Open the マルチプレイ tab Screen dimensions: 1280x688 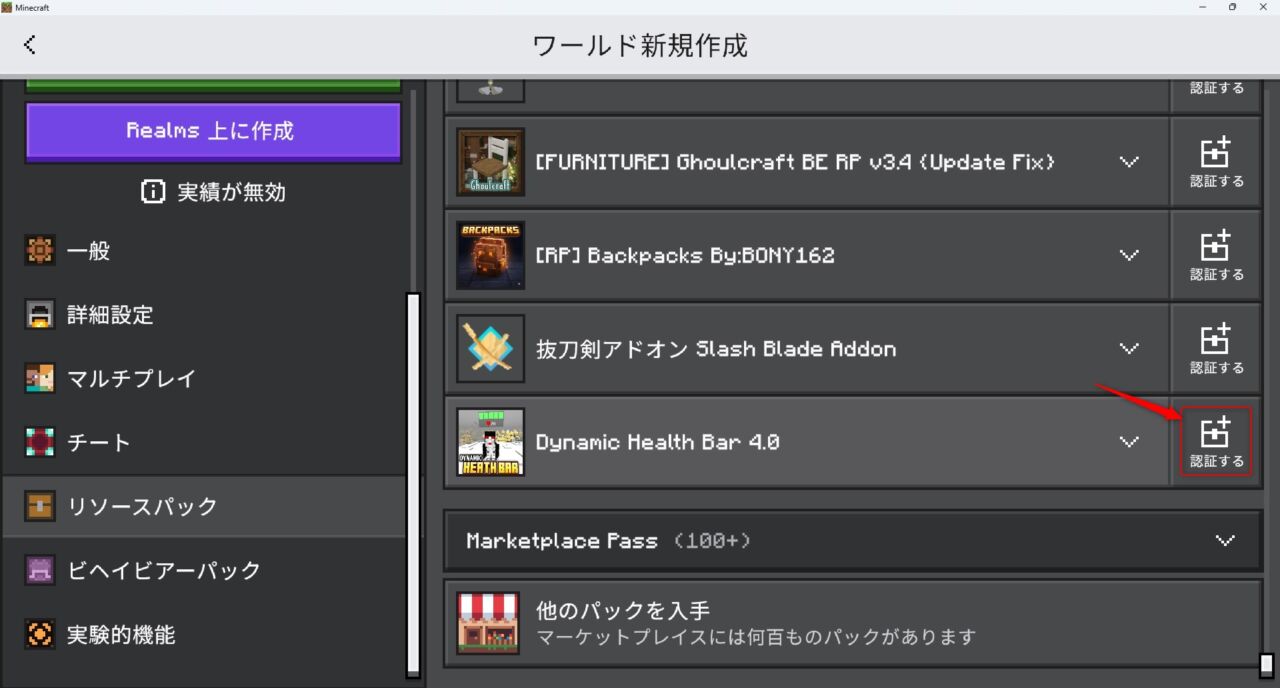pyautogui.click(x=203, y=379)
